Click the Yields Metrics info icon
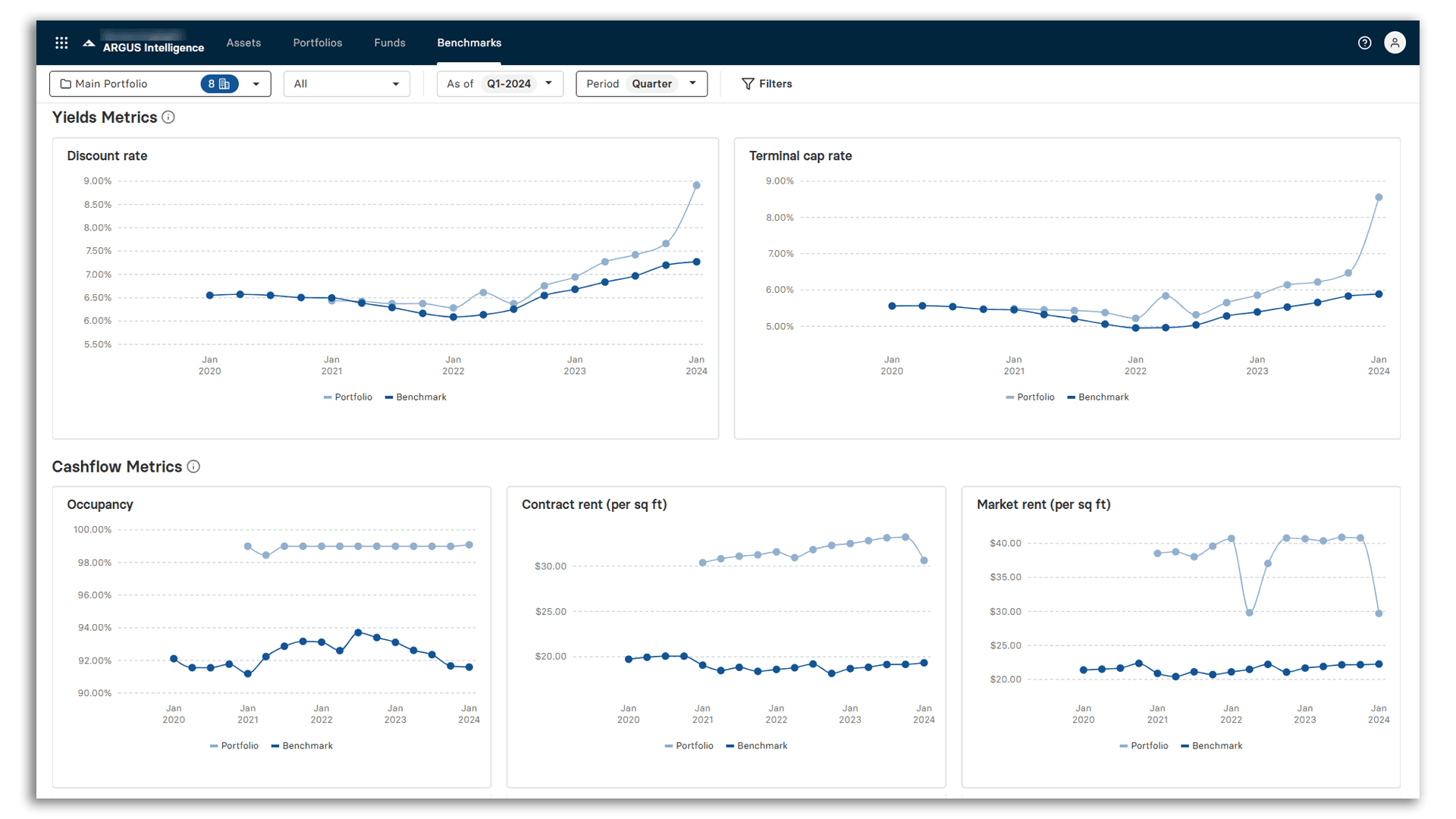 [168, 118]
